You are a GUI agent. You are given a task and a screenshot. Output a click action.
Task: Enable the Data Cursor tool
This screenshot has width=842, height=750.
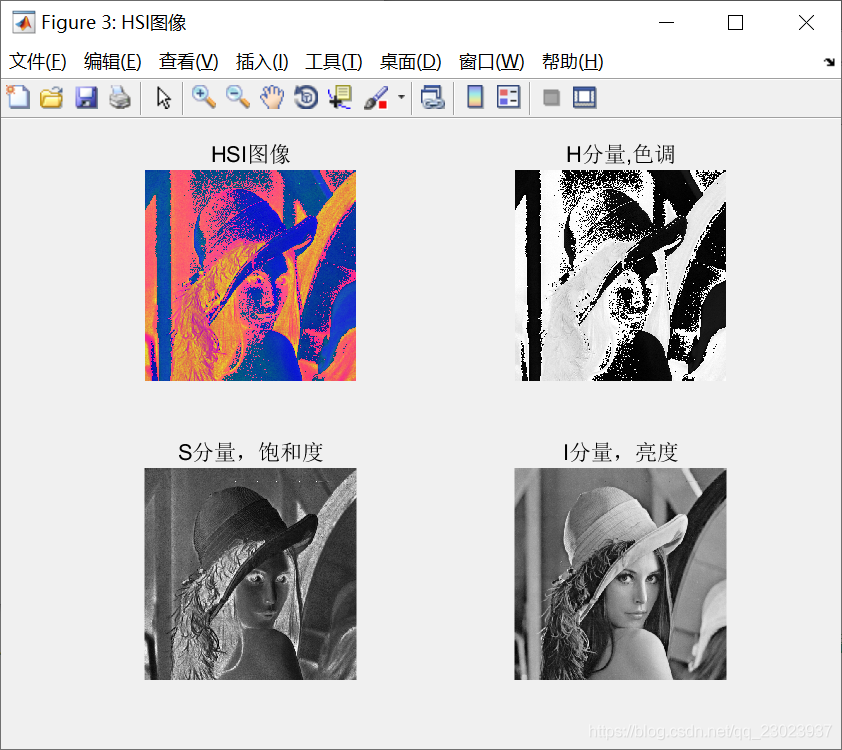click(340, 98)
